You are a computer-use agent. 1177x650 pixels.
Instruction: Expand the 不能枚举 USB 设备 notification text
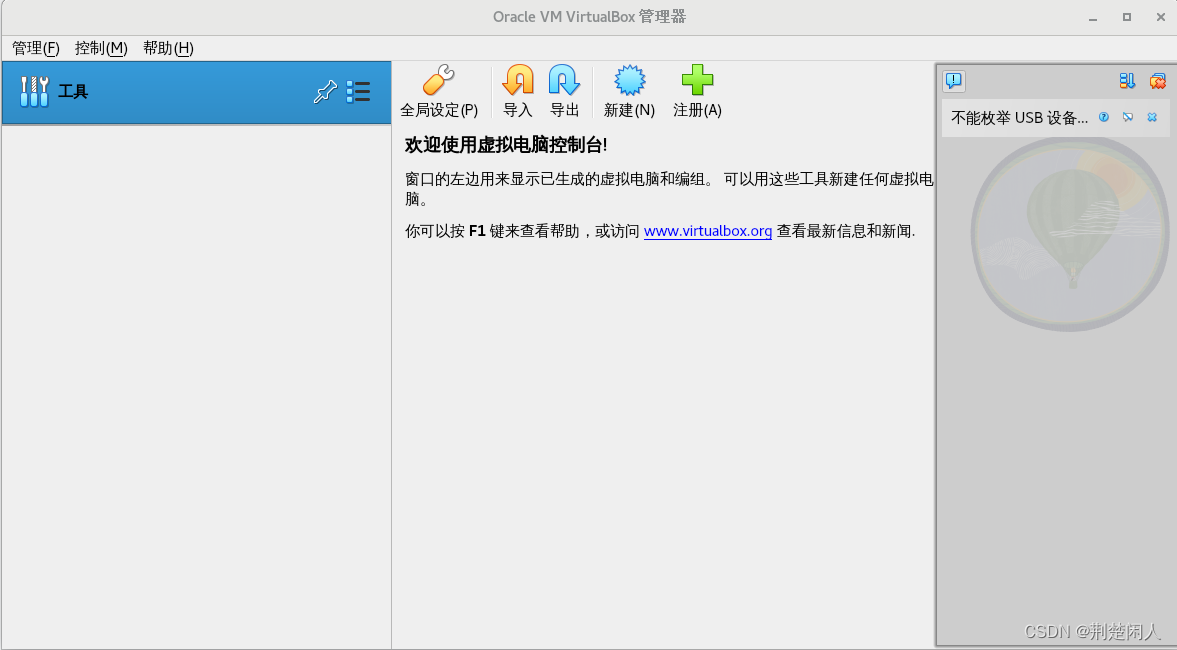pyautogui.click(x=1019, y=118)
